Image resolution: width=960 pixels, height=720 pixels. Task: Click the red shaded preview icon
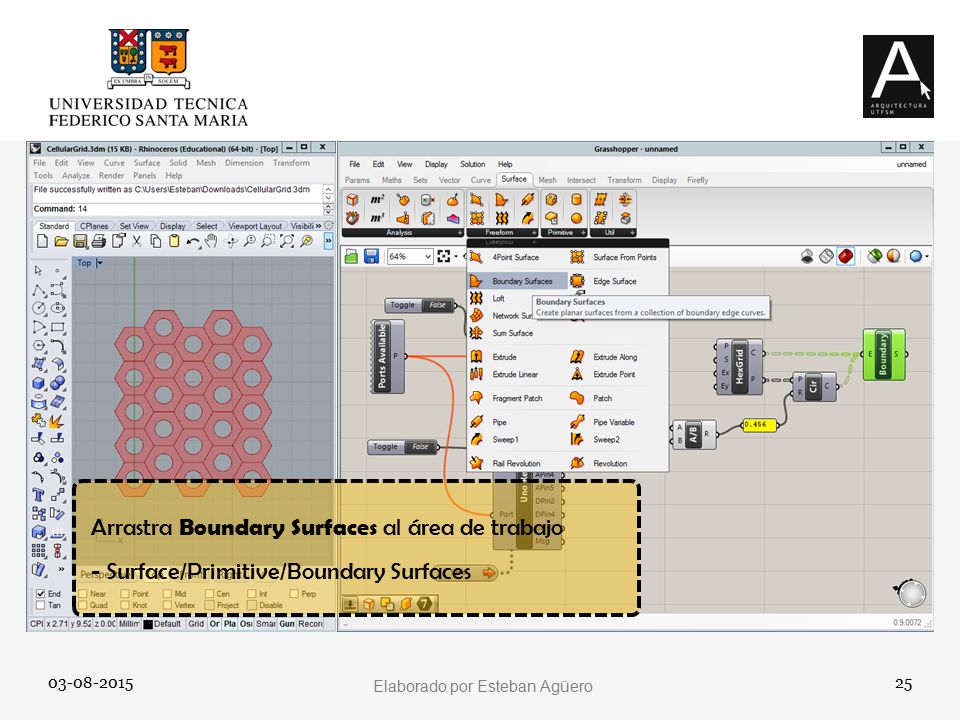tap(846, 256)
